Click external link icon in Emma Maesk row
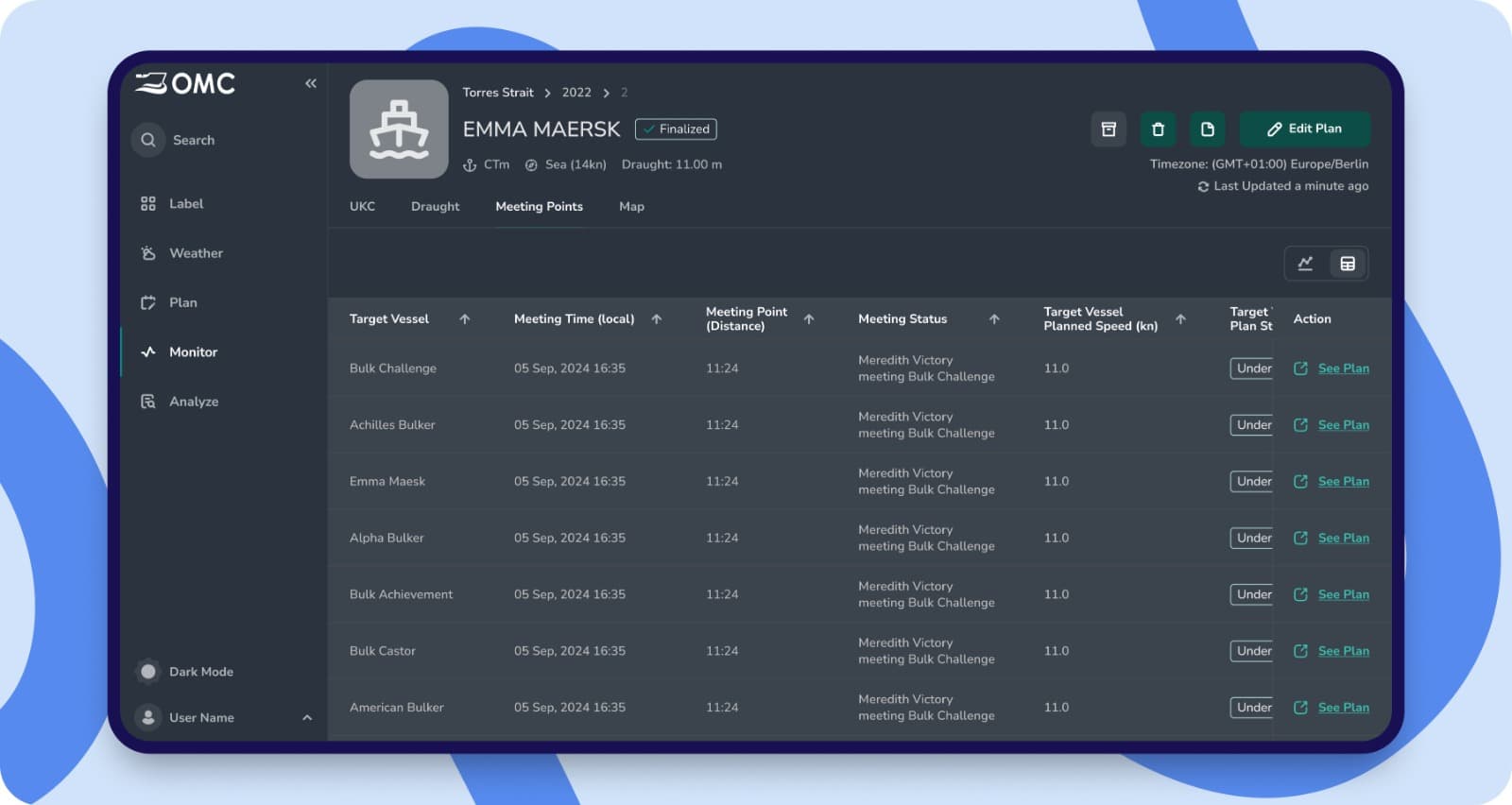1512x805 pixels. 1301,482
